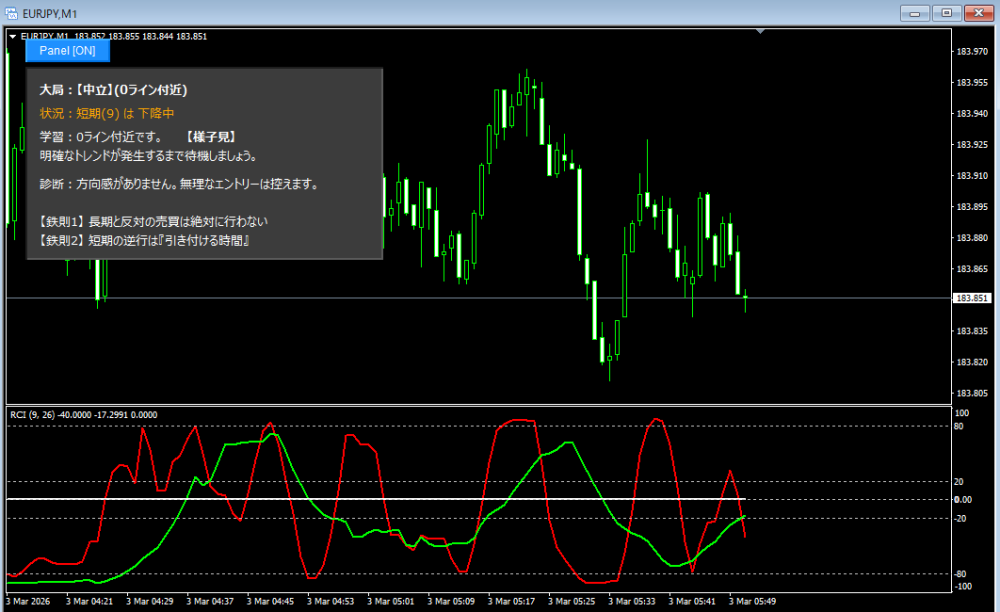Maximize the EURJPY,M1 chart window
The width and height of the screenshot is (1000, 612).
tap(945, 12)
